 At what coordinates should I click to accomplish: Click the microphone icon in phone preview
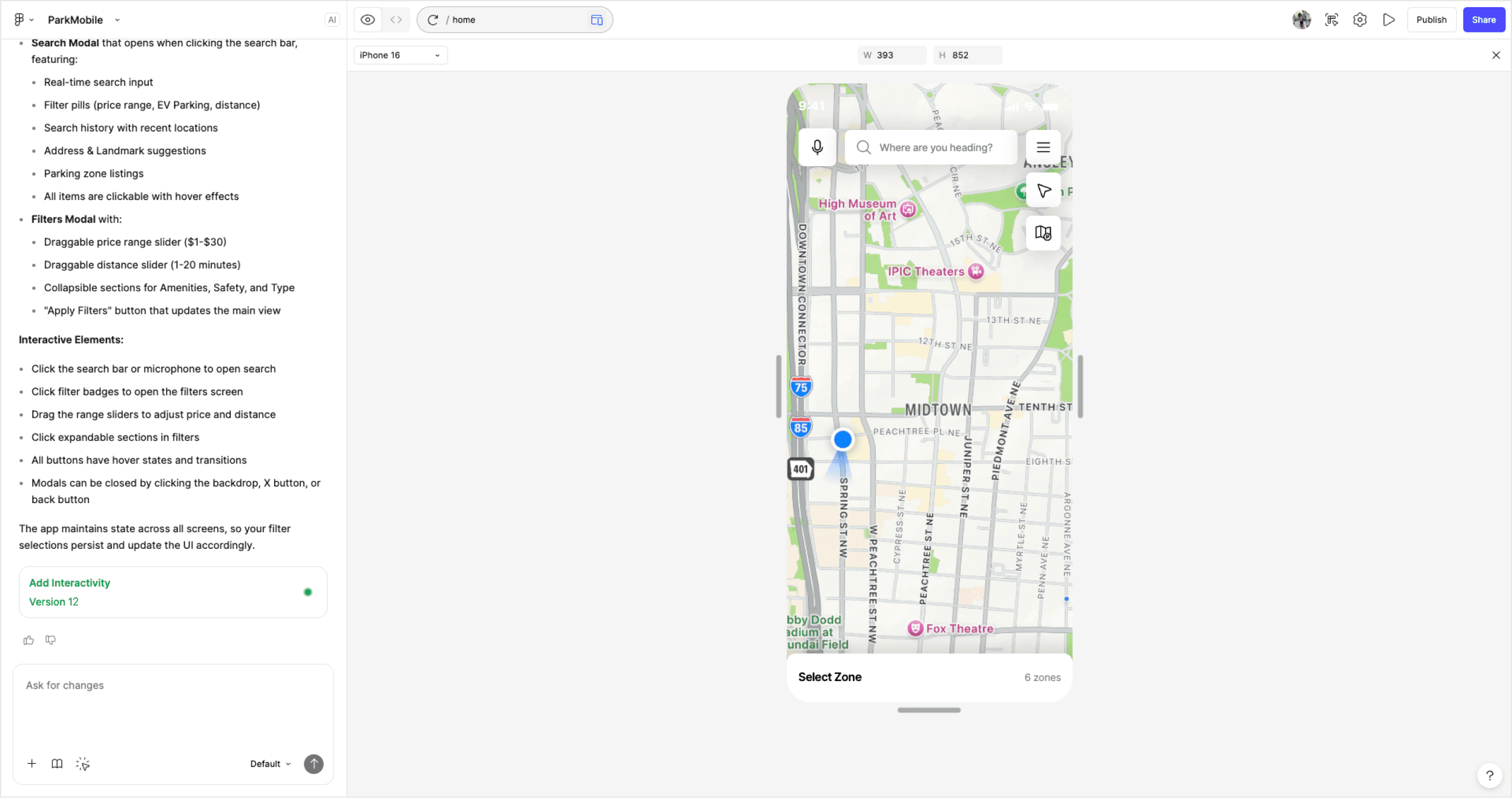[817, 147]
